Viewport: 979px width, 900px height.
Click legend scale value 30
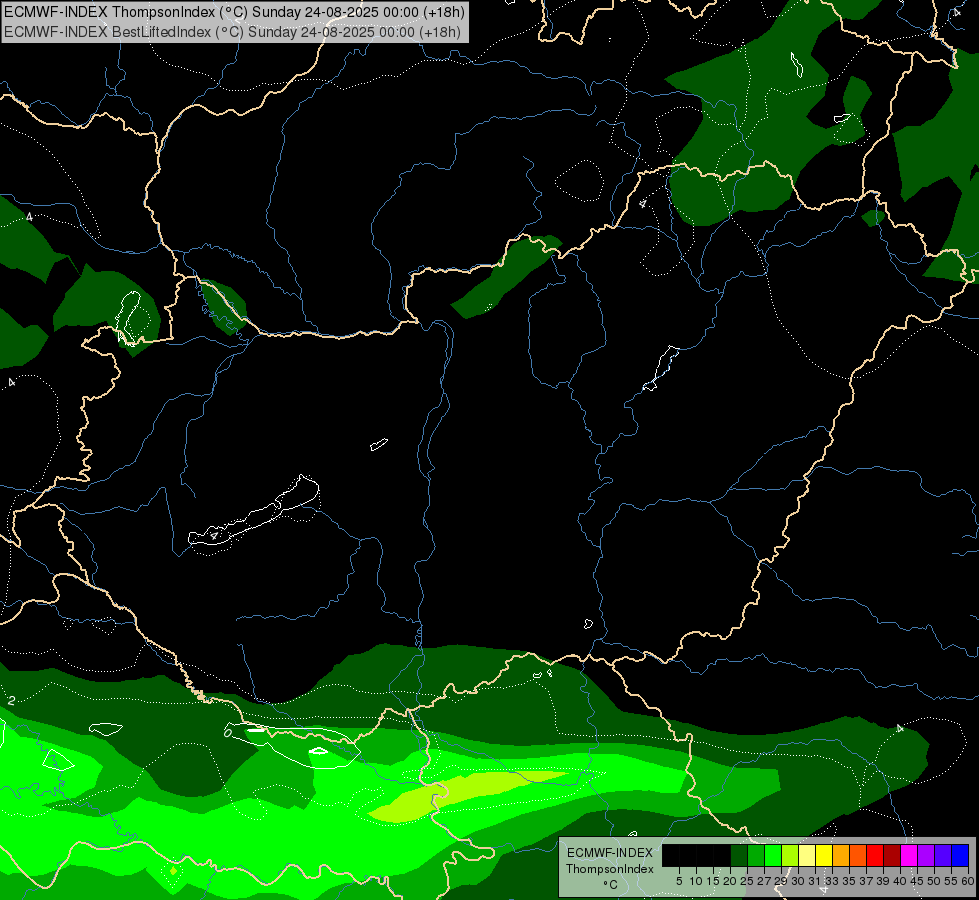pos(798,881)
